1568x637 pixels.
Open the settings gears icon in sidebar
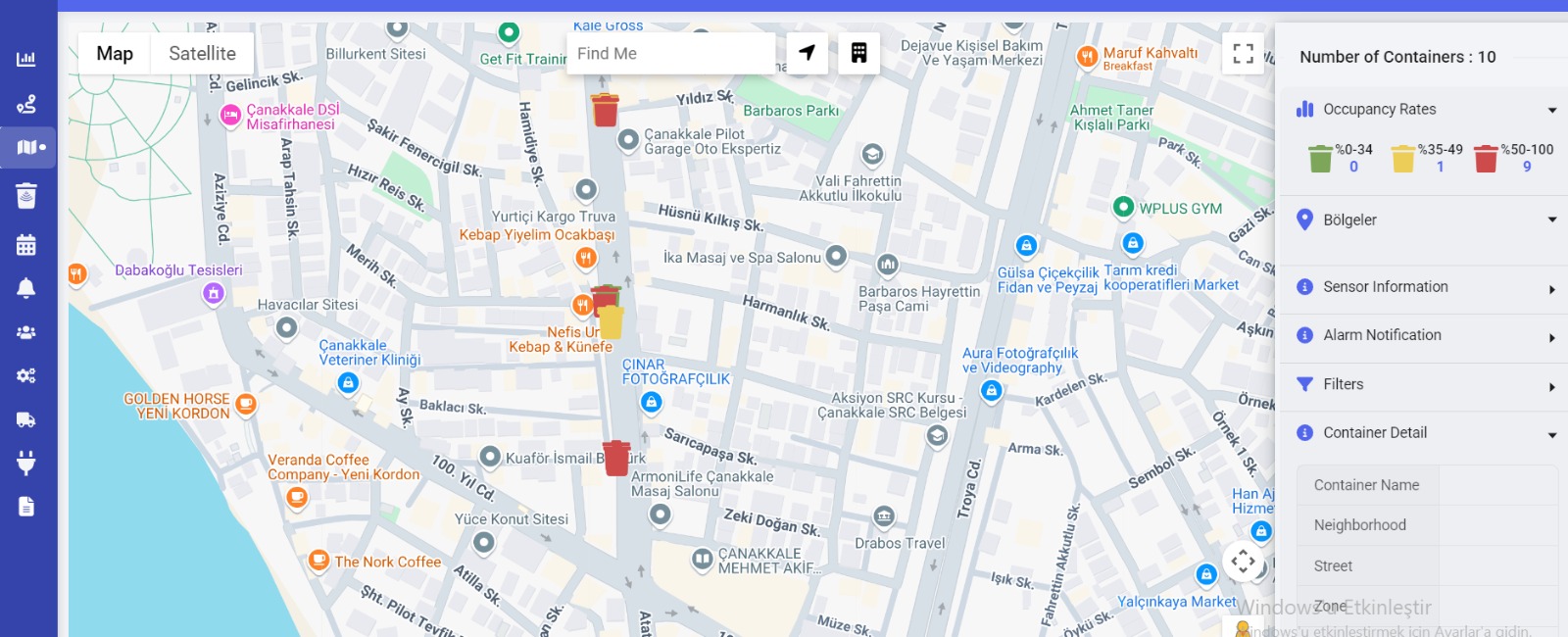(x=26, y=375)
